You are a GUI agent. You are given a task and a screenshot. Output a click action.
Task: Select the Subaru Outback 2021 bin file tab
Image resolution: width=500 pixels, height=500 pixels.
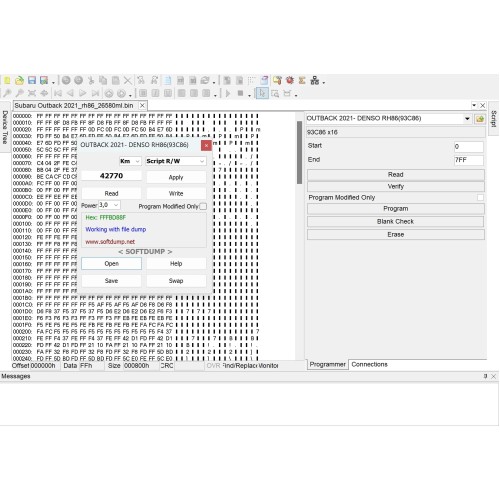coord(74,106)
